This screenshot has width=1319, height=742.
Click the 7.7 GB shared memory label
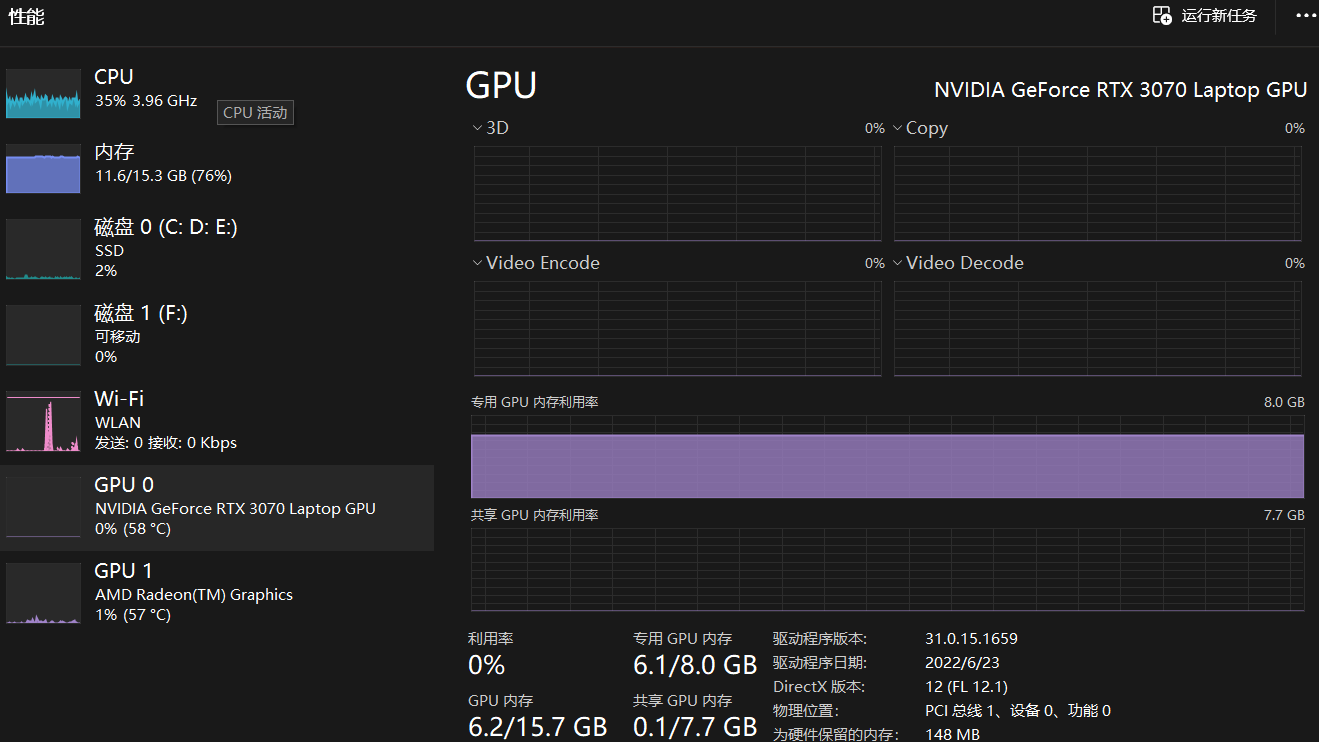[1284, 515]
